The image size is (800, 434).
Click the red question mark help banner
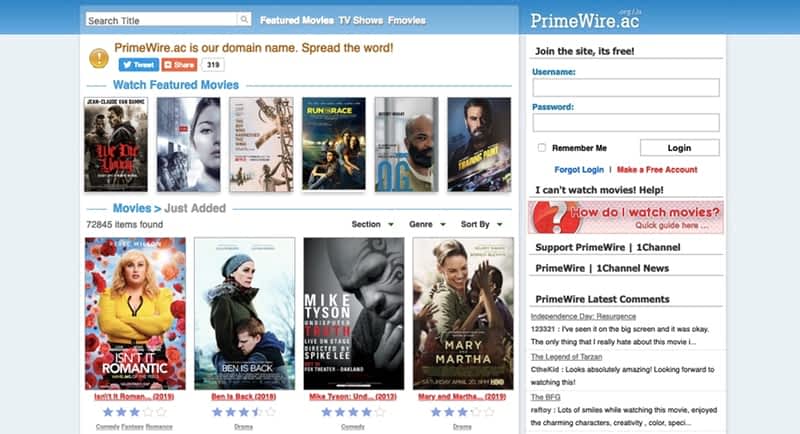pos(626,217)
